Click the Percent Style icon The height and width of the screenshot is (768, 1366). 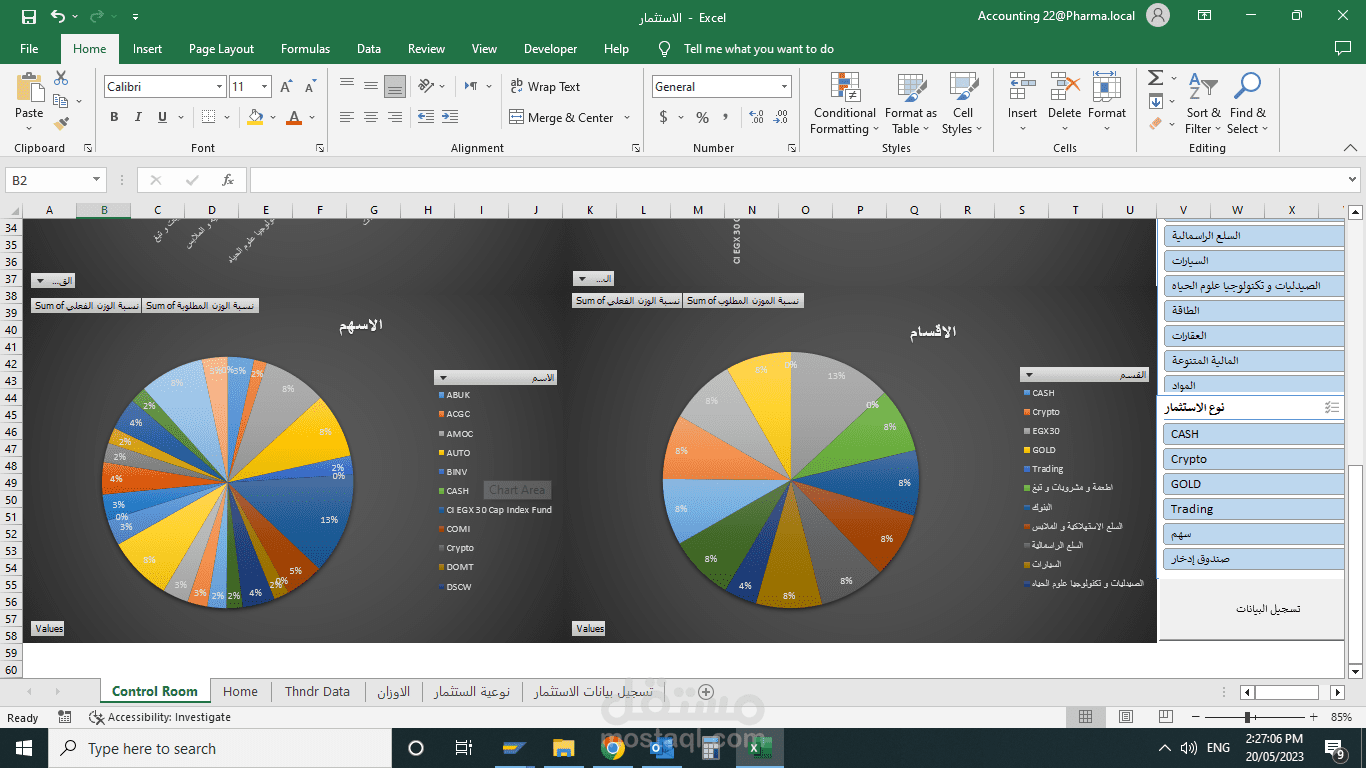click(702, 117)
